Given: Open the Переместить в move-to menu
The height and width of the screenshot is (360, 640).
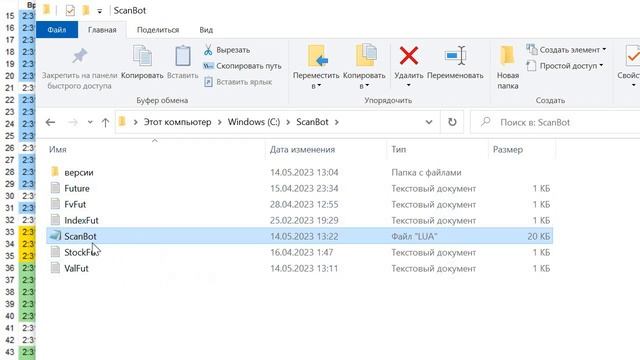Looking at the screenshot, I should 316,66.
